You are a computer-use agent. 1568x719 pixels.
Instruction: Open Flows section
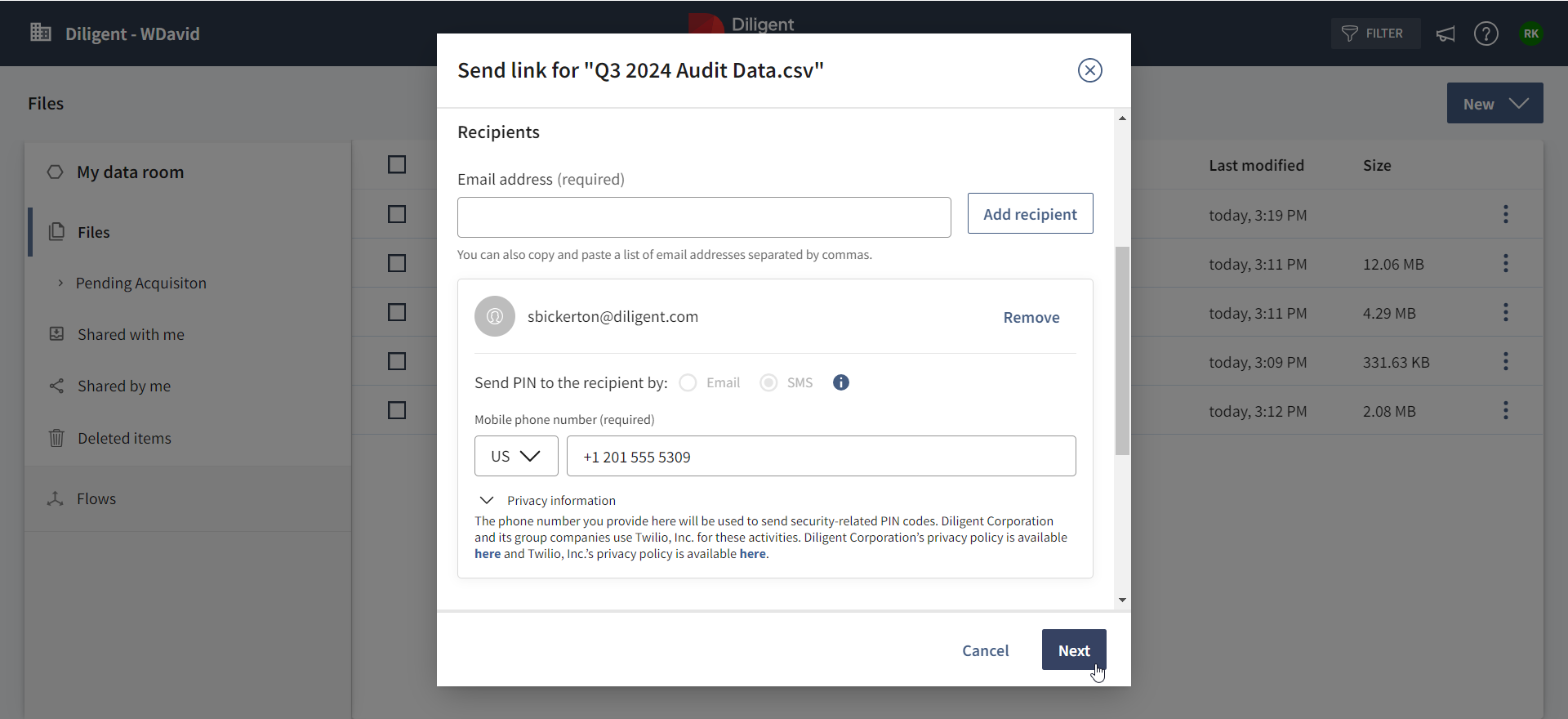pos(96,498)
